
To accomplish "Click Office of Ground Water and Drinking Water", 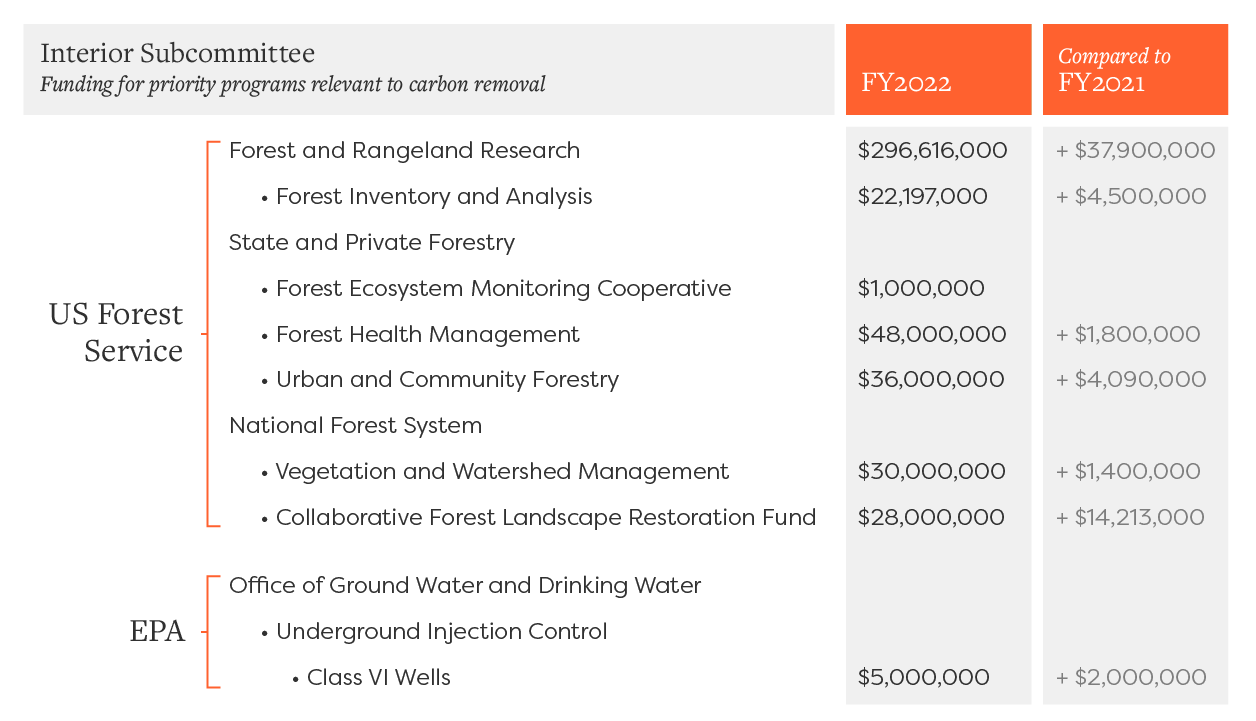I will [465, 586].
